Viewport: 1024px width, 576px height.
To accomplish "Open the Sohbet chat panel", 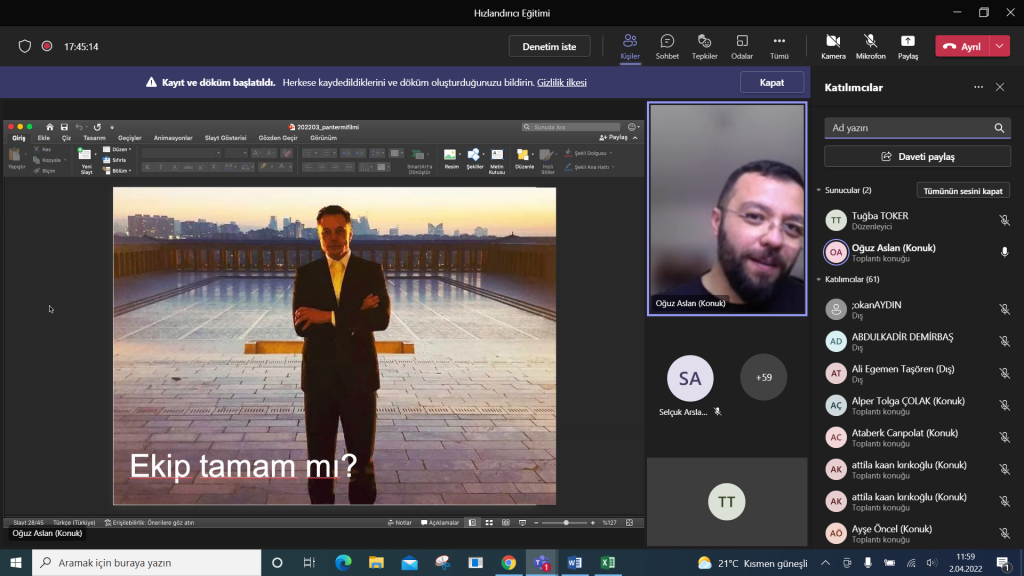I will pyautogui.click(x=667, y=45).
